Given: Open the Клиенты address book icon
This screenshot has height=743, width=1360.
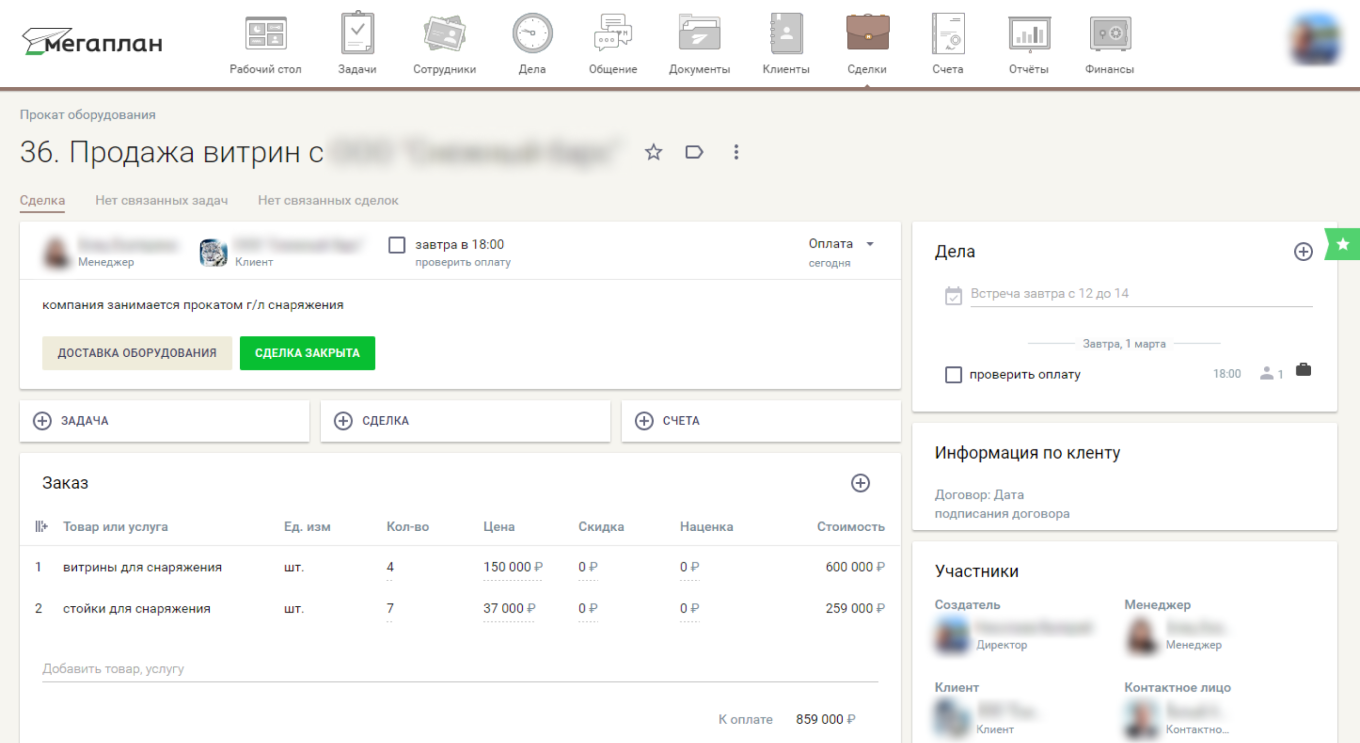Looking at the screenshot, I should pos(785,34).
